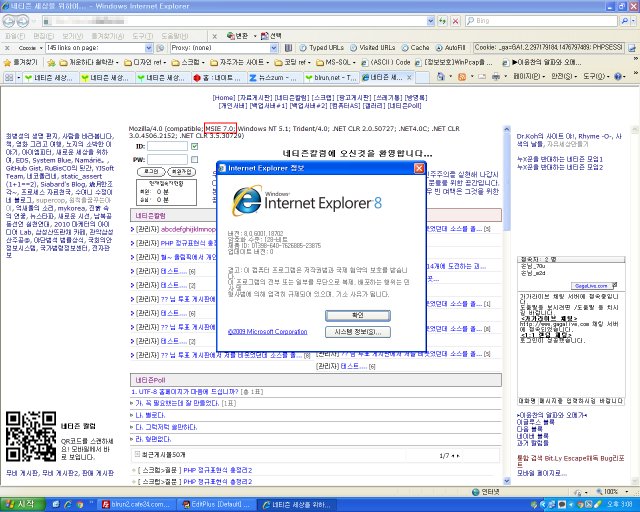Open the AutoFill toolbar item

pyautogui.click(x=450, y=48)
